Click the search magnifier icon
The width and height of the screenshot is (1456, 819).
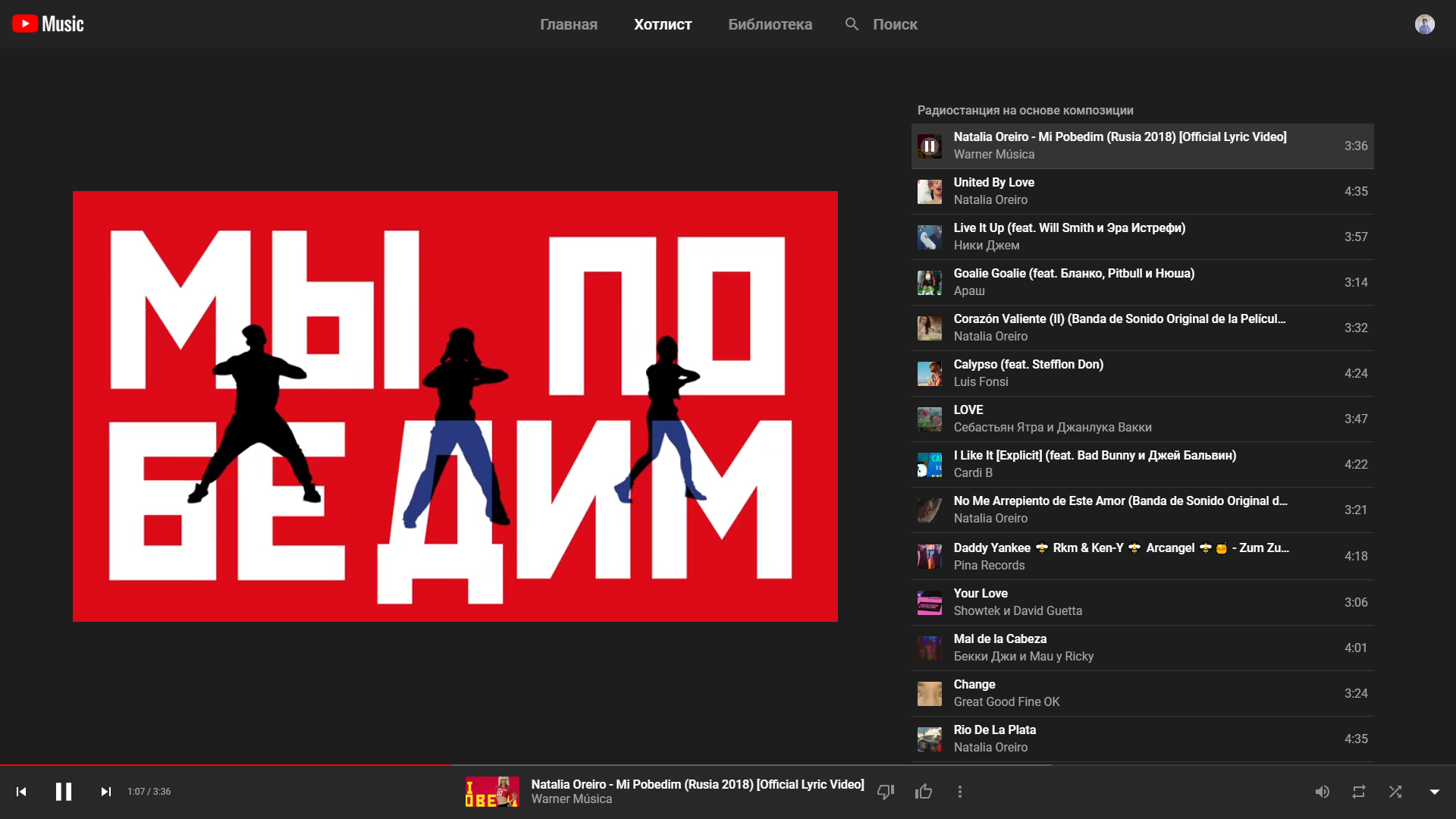coord(852,24)
